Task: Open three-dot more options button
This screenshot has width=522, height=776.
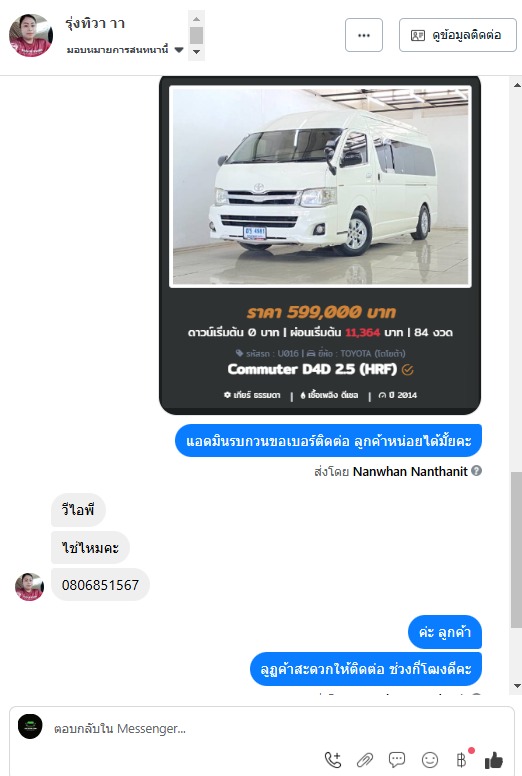Action: [x=364, y=35]
